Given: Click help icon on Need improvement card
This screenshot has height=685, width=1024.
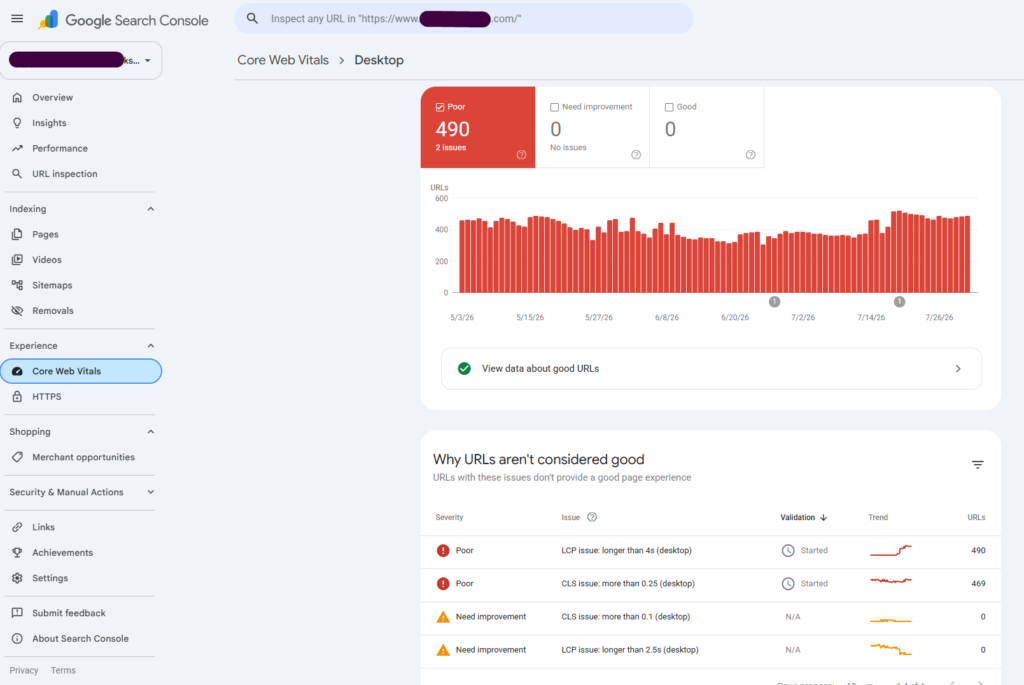Looking at the screenshot, I should point(636,155).
